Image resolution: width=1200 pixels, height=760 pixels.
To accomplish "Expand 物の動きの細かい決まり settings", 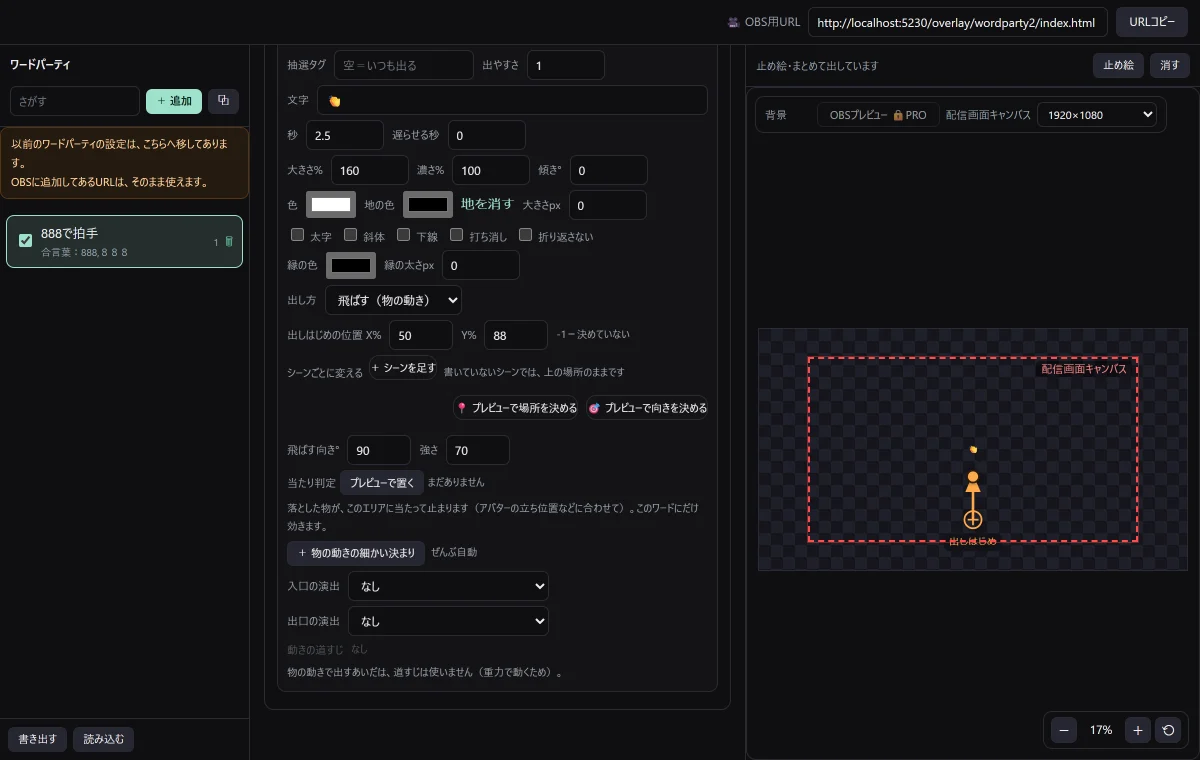I will coord(356,553).
